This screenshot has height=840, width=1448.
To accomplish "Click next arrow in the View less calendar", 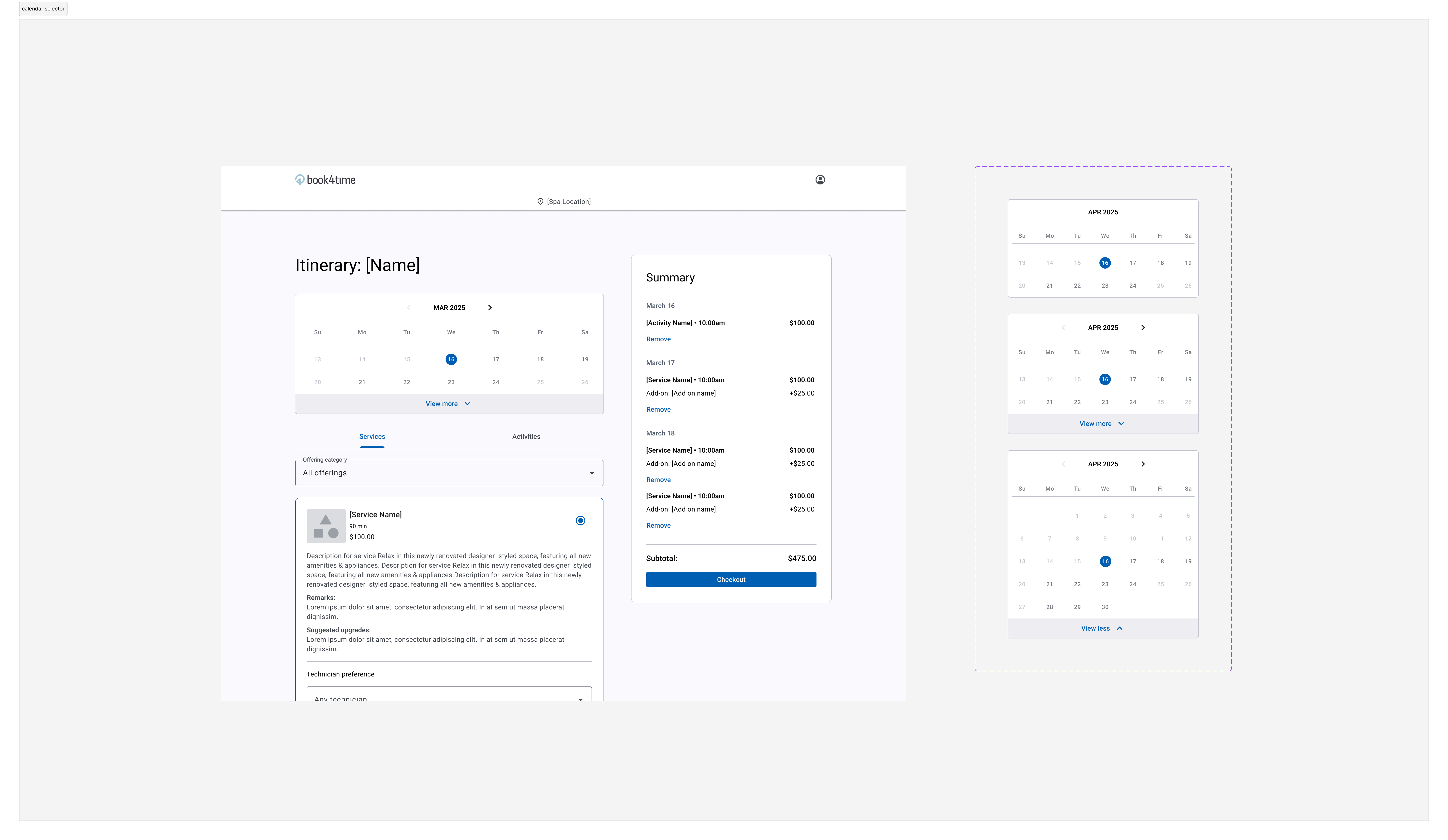I will (x=1143, y=464).
